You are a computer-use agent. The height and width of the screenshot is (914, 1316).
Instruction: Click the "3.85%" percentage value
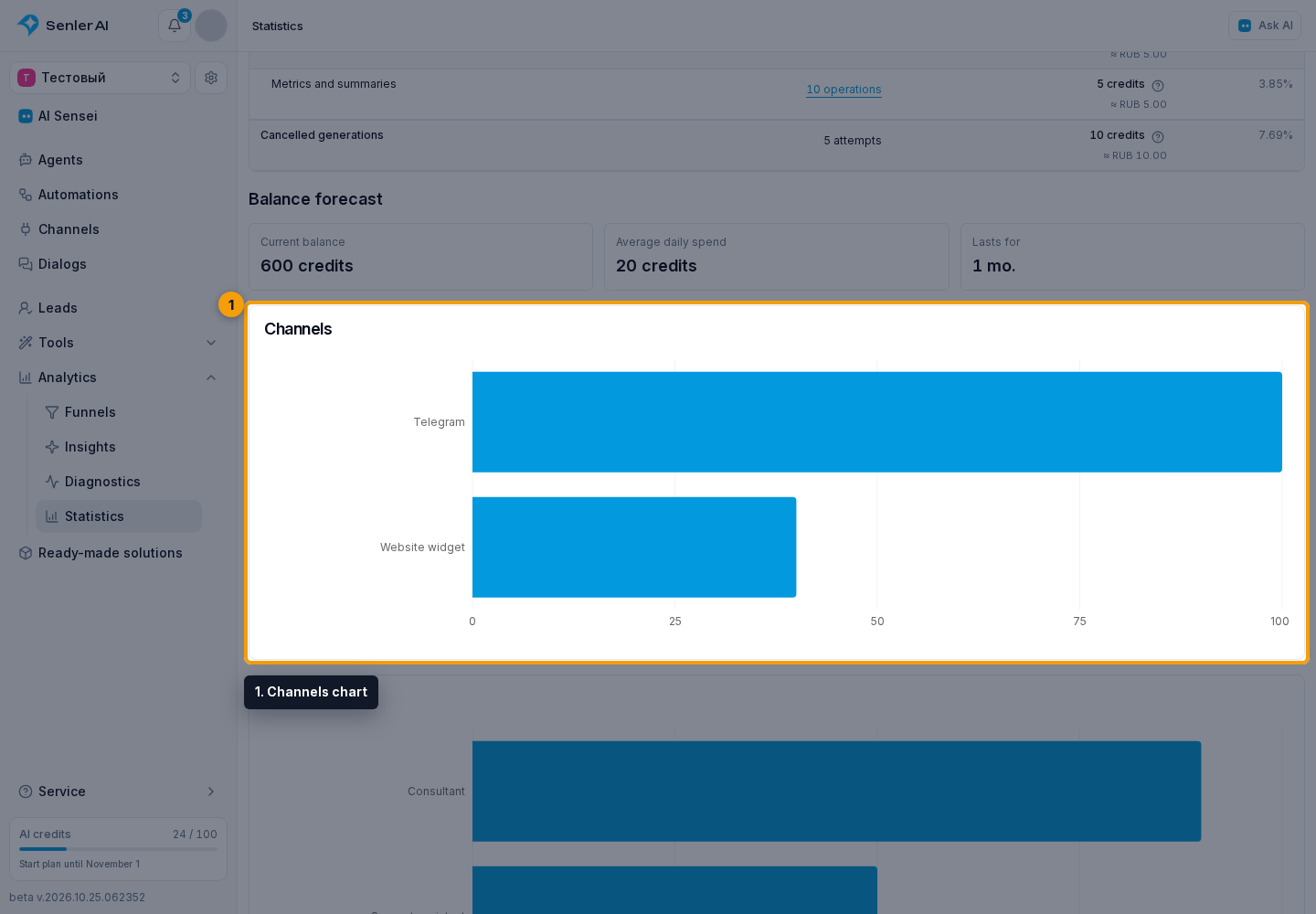(1276, 84)
